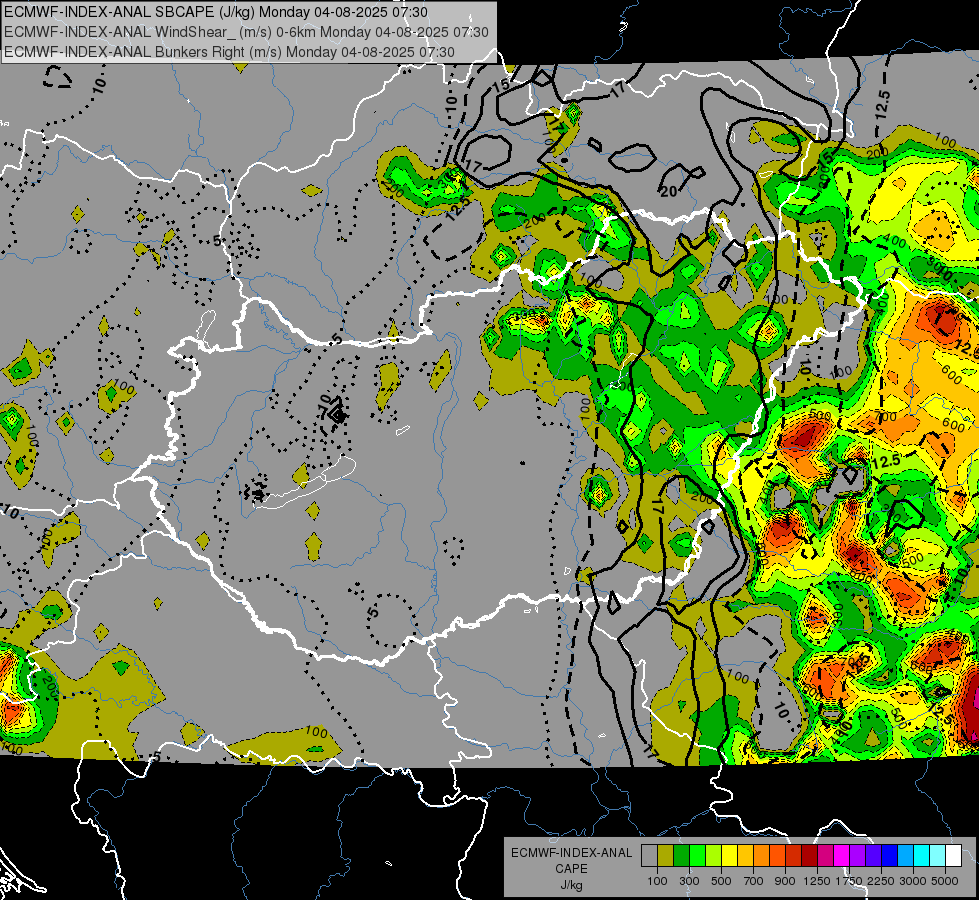This screenshot has height=900, width=979.
Task: Click the CAPE label in the legend
Action: coord(571,869)
